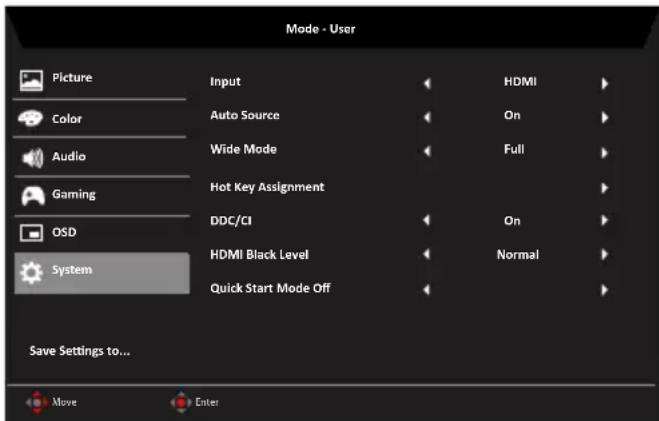Click the right arrow for DDC/CI
The width and height of the screenshot is (659, 421).
tap(605, 220)
